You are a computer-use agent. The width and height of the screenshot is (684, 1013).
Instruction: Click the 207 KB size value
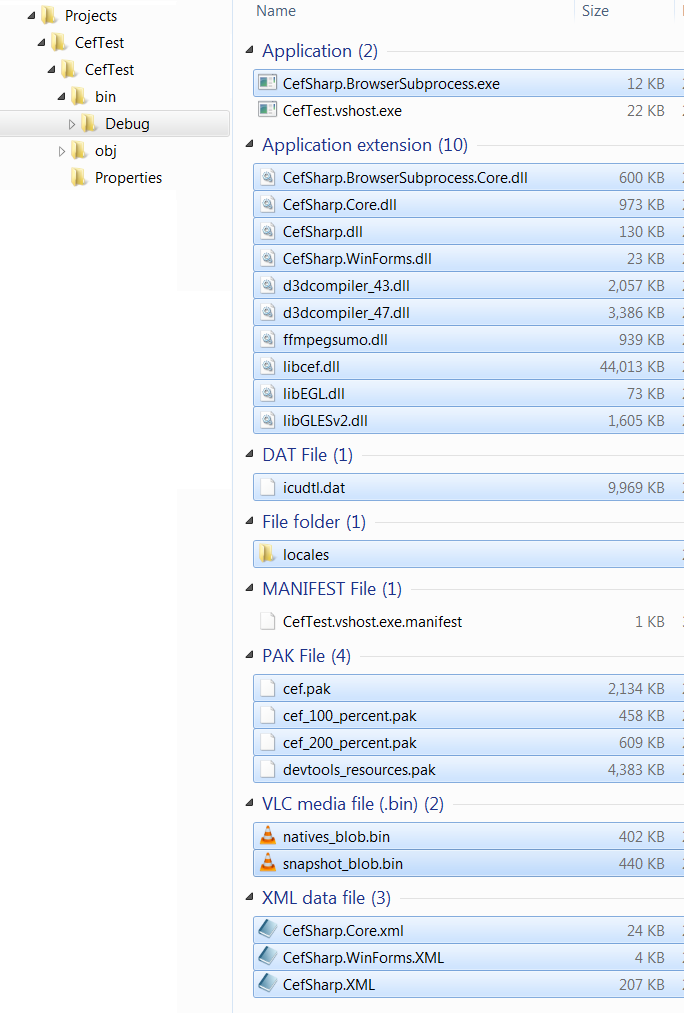(642, 985)
